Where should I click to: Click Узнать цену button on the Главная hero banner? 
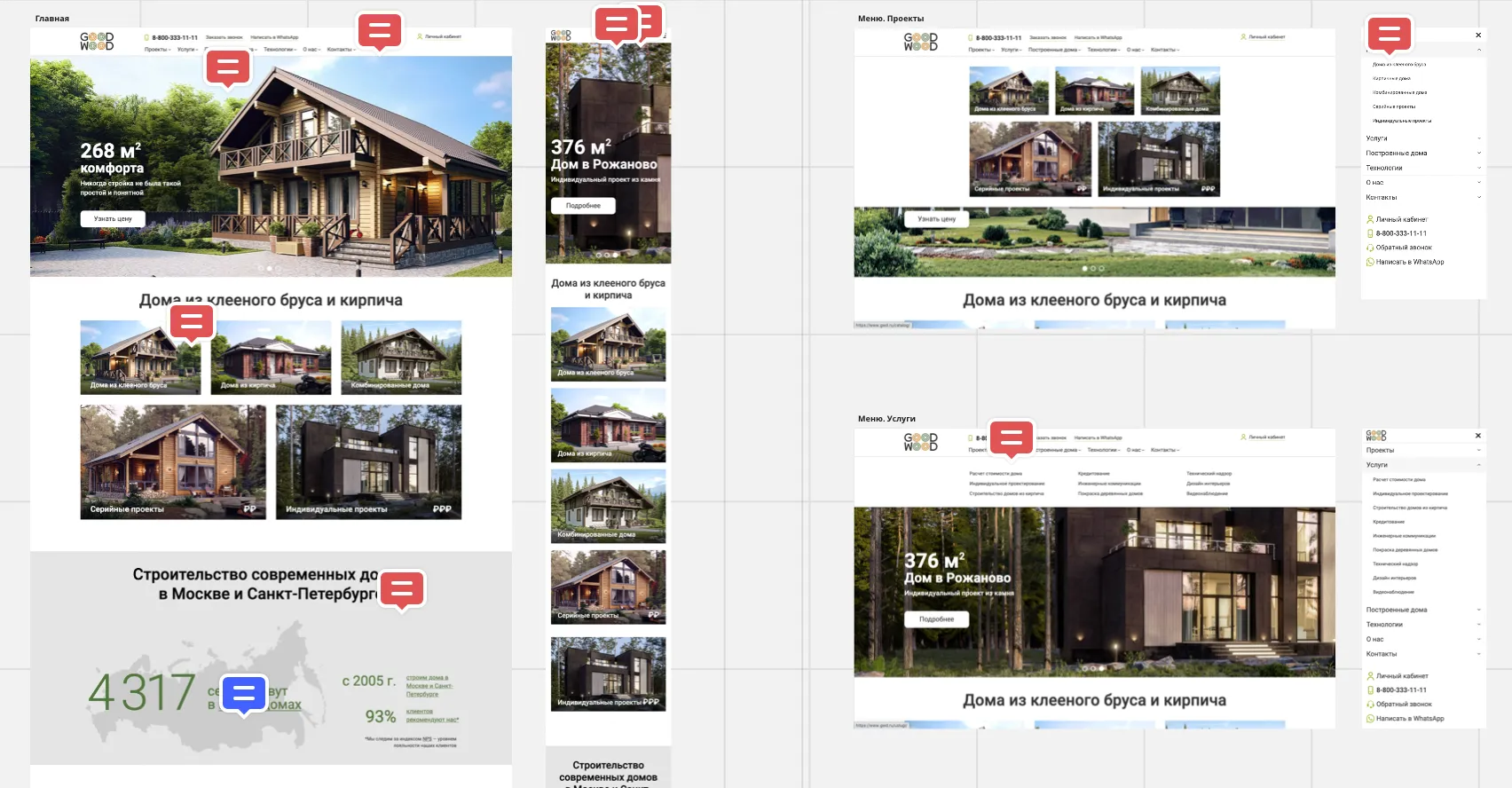click(x=113, y=218)
